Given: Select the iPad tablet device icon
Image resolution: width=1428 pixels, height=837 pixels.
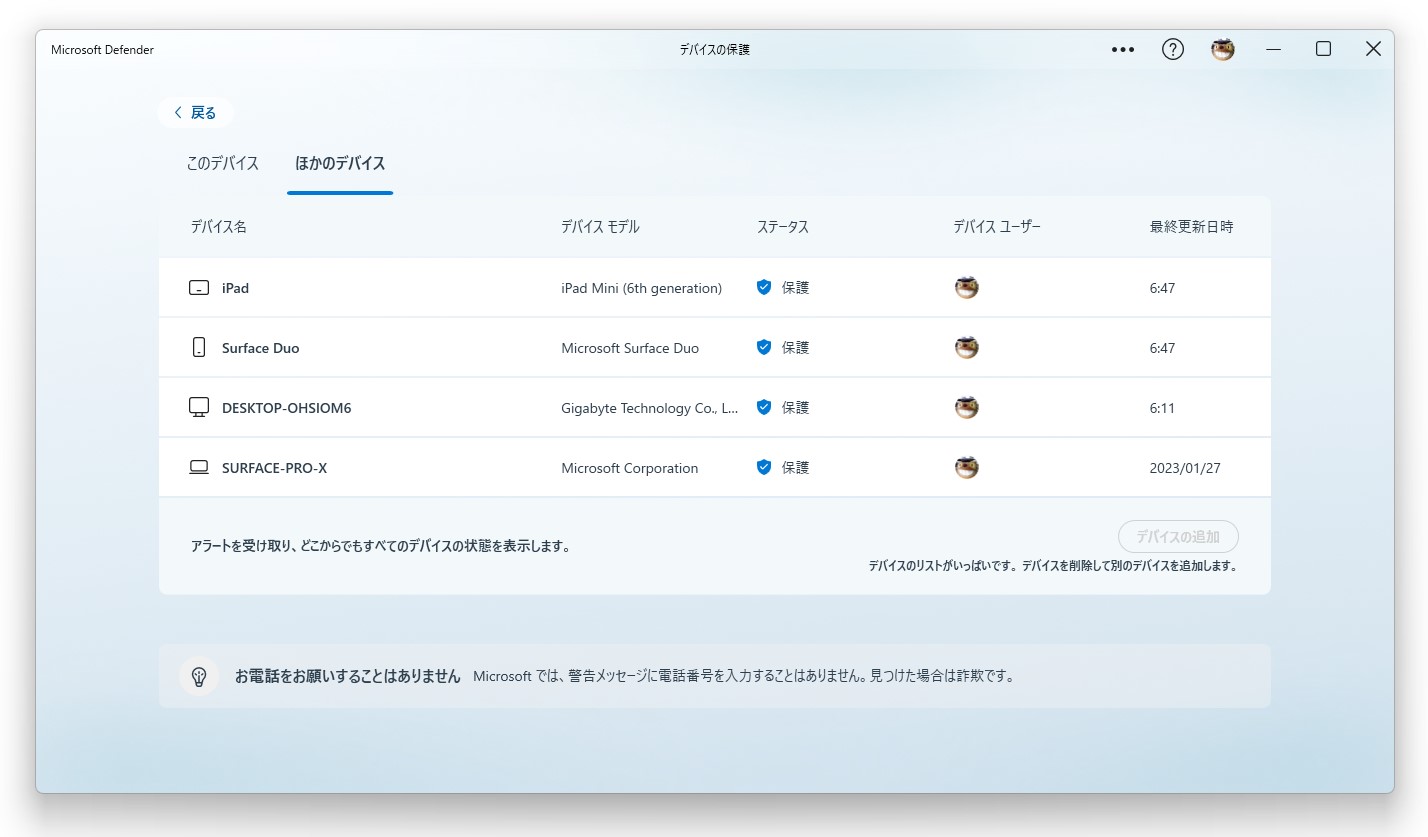Looking at the screenshot, I should [x=197, y=287].
